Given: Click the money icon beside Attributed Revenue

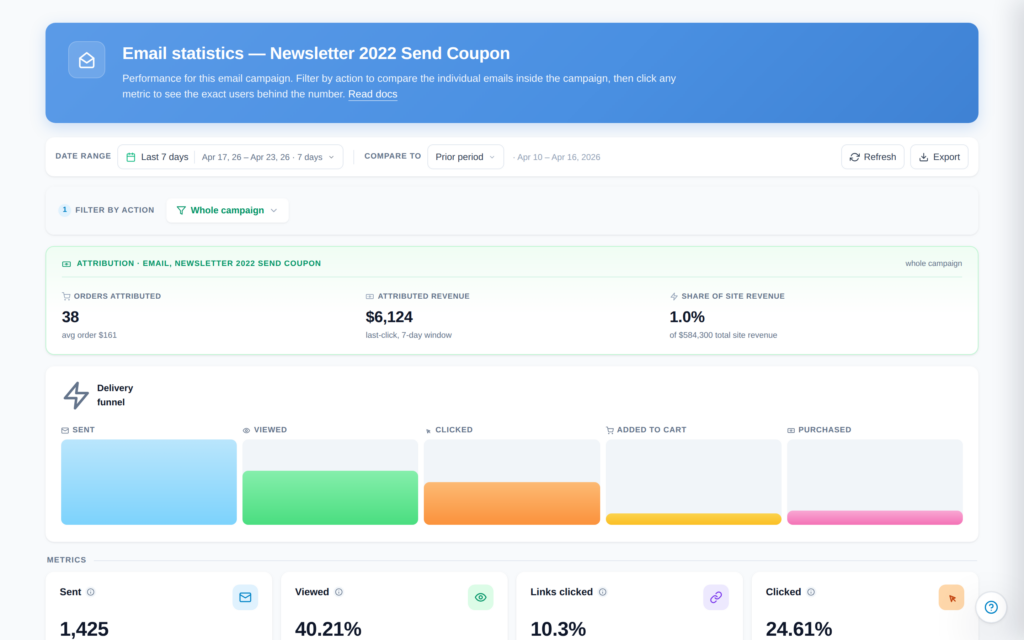Looking at the screenshot, I should tap(370, 296).
